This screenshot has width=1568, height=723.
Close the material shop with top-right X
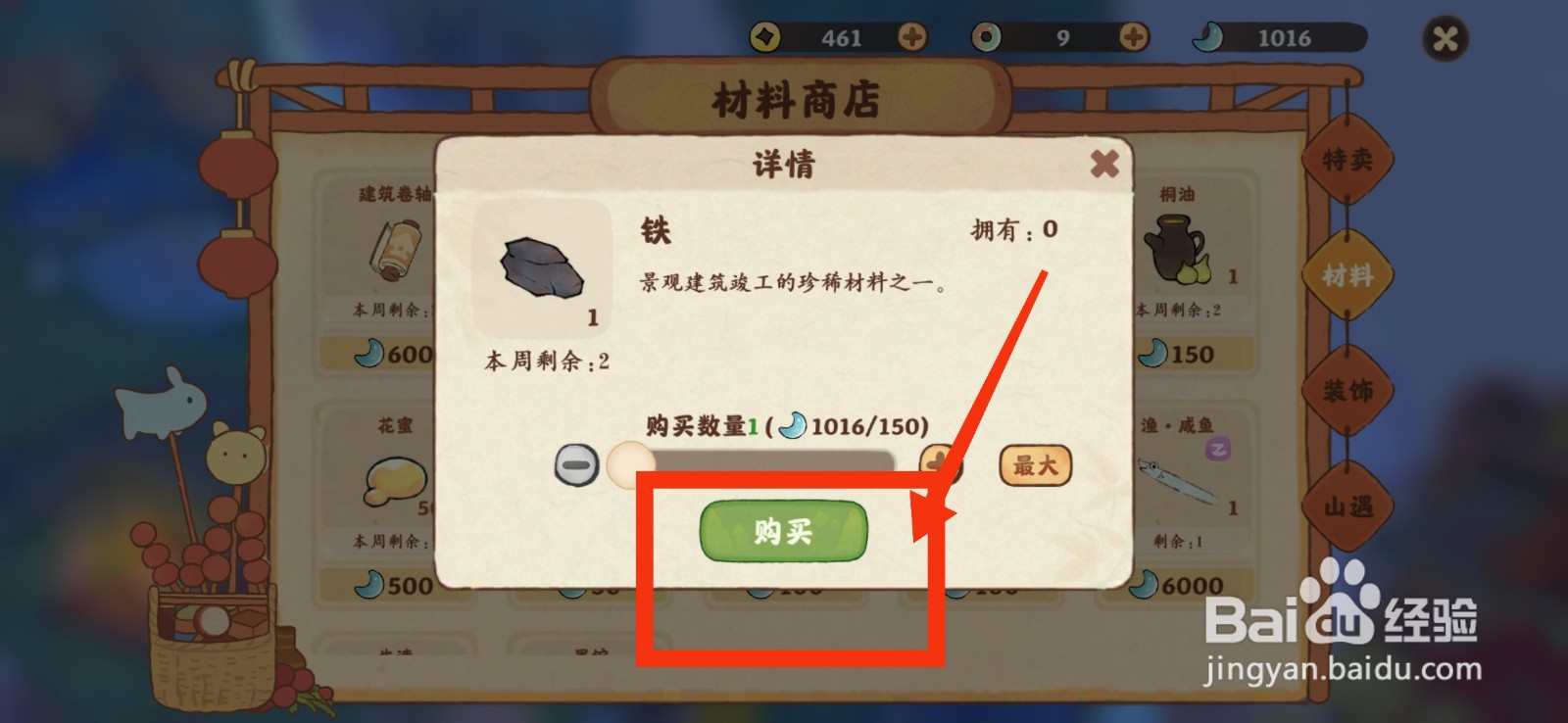1445,39
